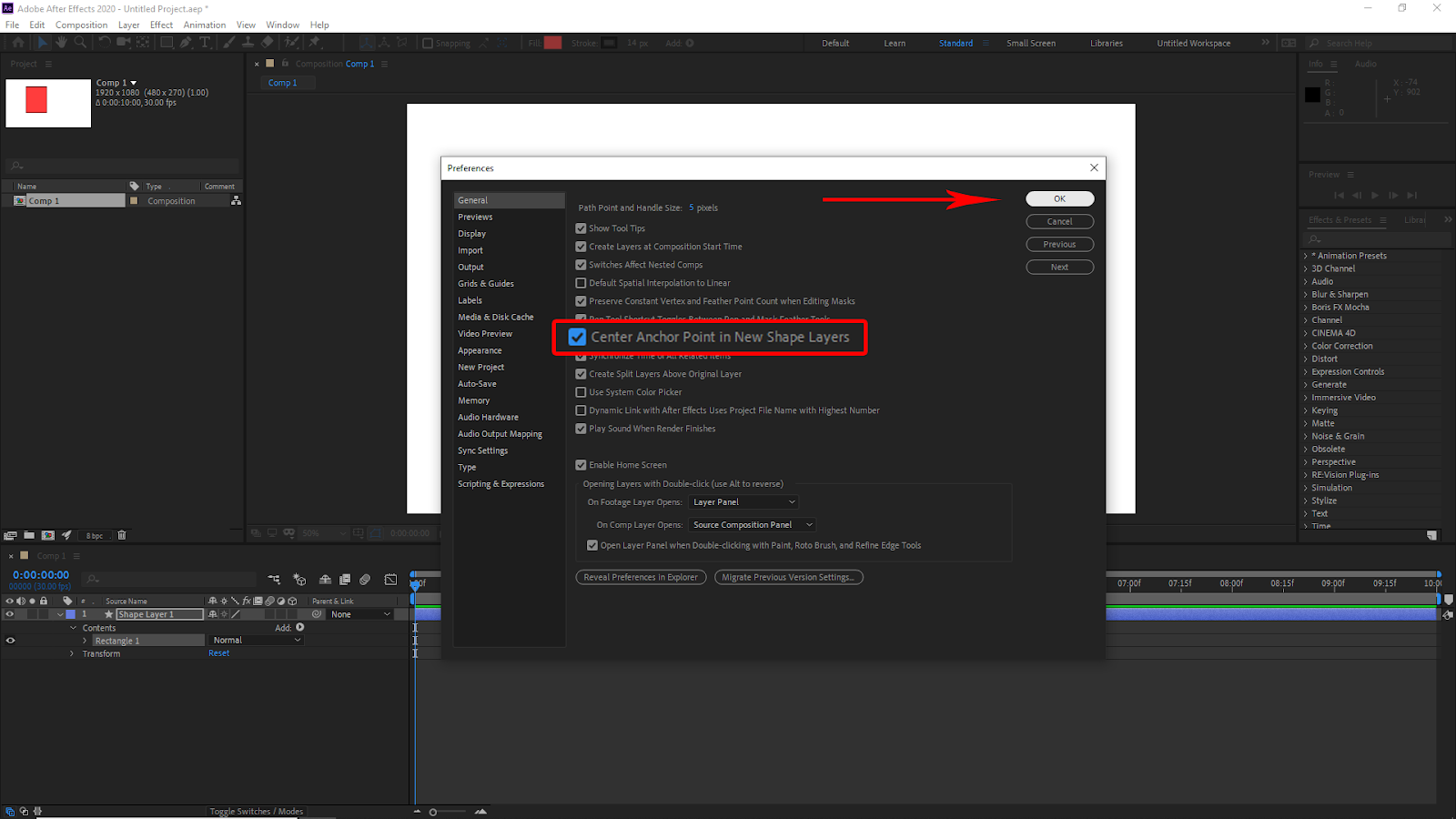Click the red Fill color swatch
Viewport: 1456px width, 819px height.
552,43
